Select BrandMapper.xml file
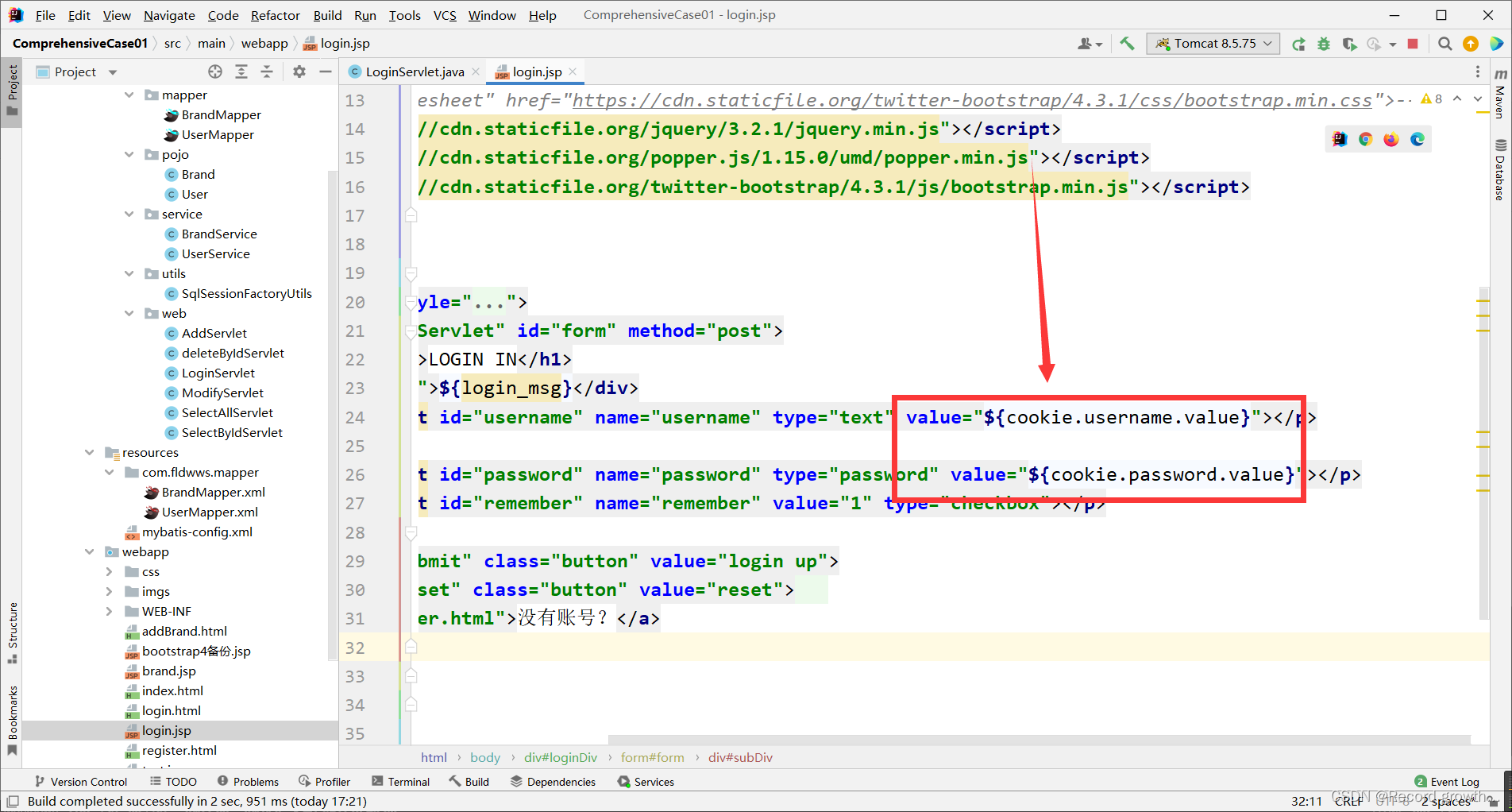Screen dimensions: 1512x812 point(213,492)
